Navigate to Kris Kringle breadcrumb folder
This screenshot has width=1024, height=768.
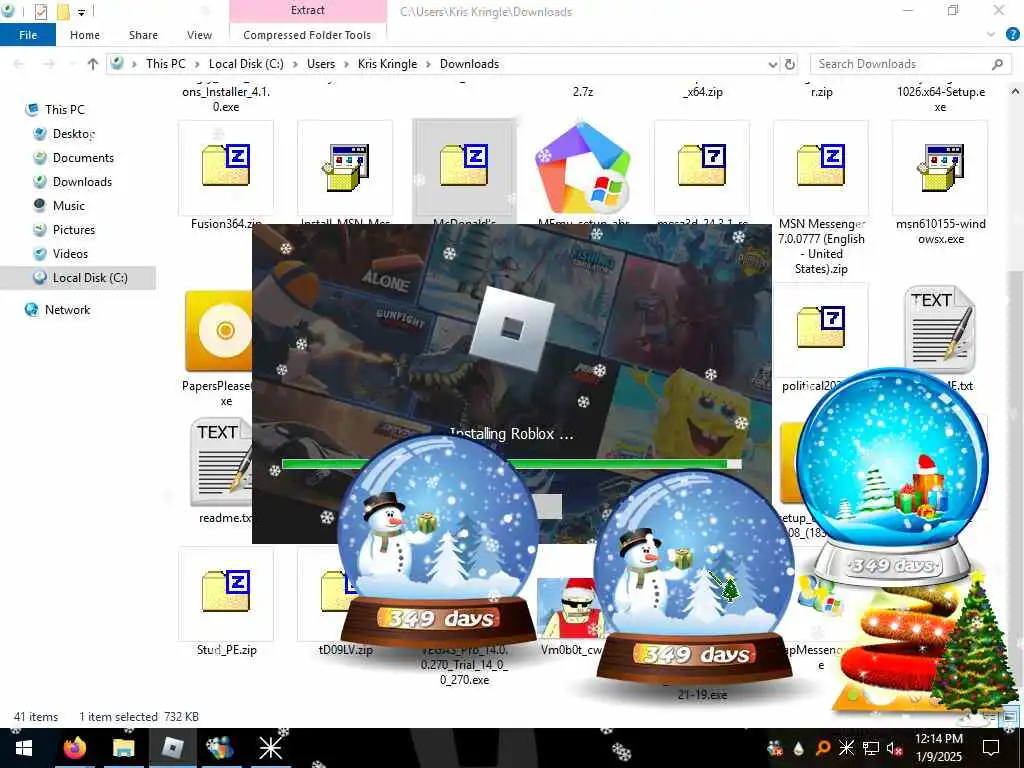(387, 64)
